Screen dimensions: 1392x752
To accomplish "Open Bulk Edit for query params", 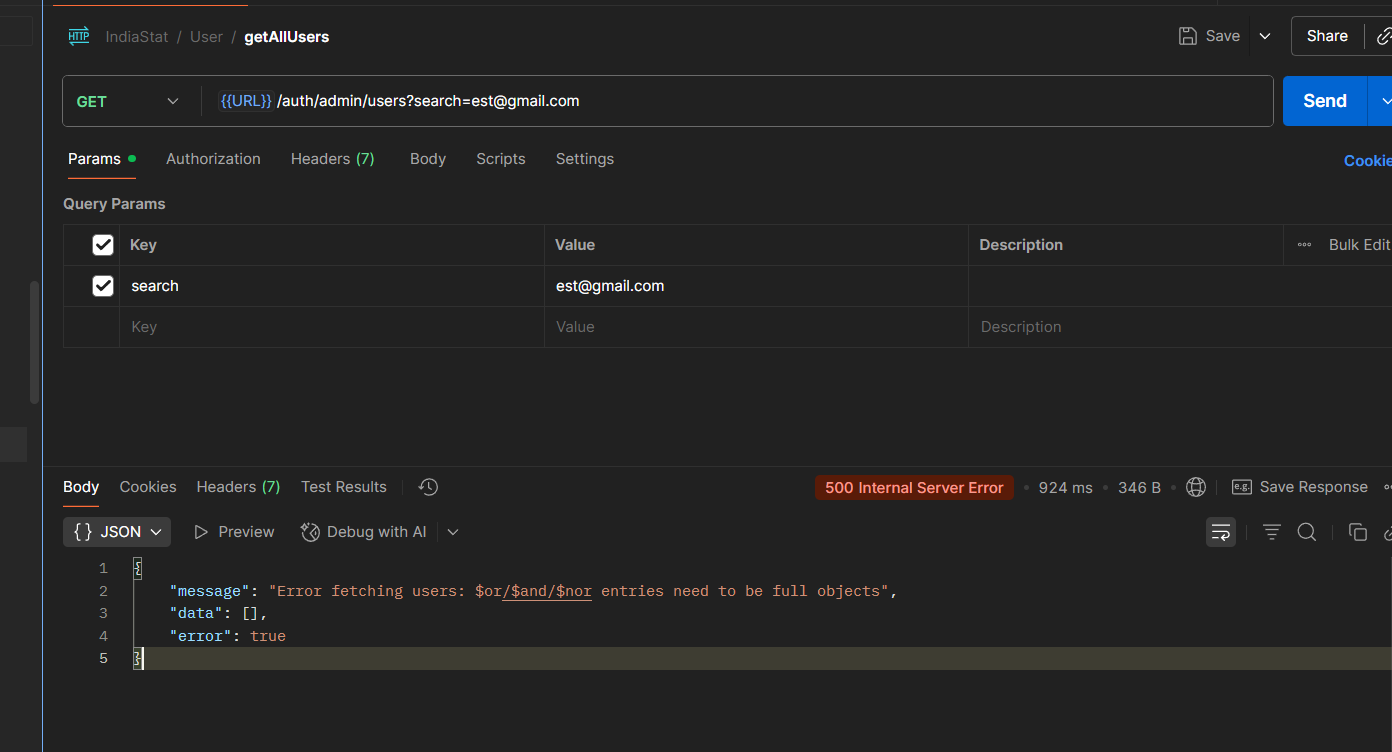I will (x=1358, y=245).
